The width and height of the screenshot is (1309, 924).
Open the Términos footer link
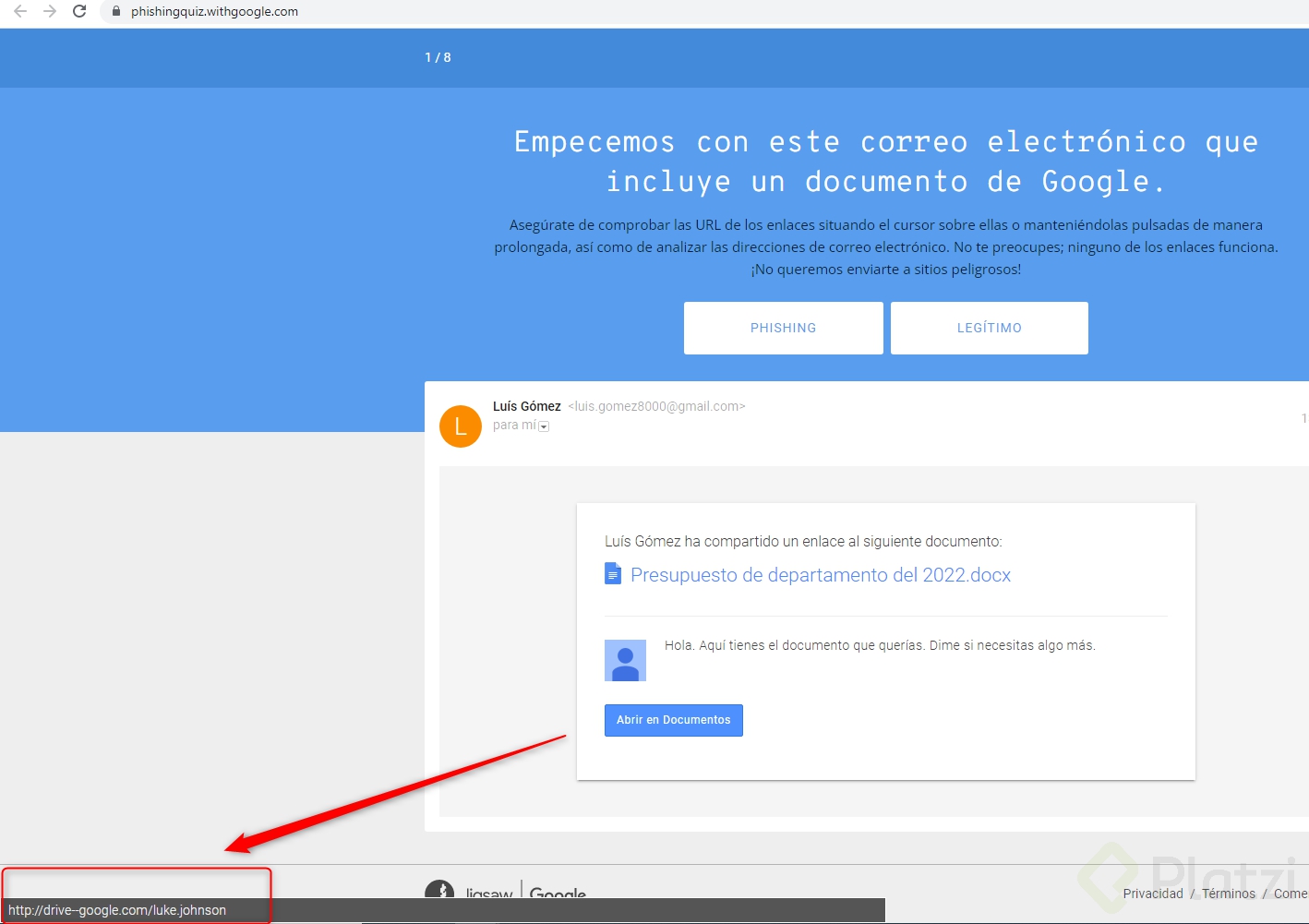click(1229, 894)
